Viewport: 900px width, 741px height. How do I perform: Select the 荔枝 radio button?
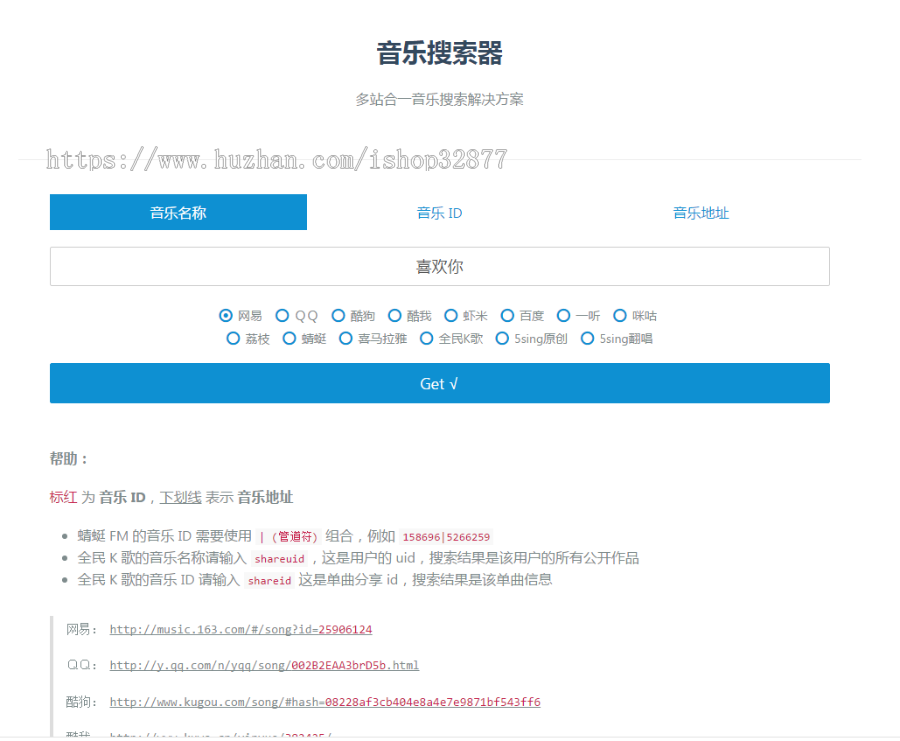click(x=233, y=339)
